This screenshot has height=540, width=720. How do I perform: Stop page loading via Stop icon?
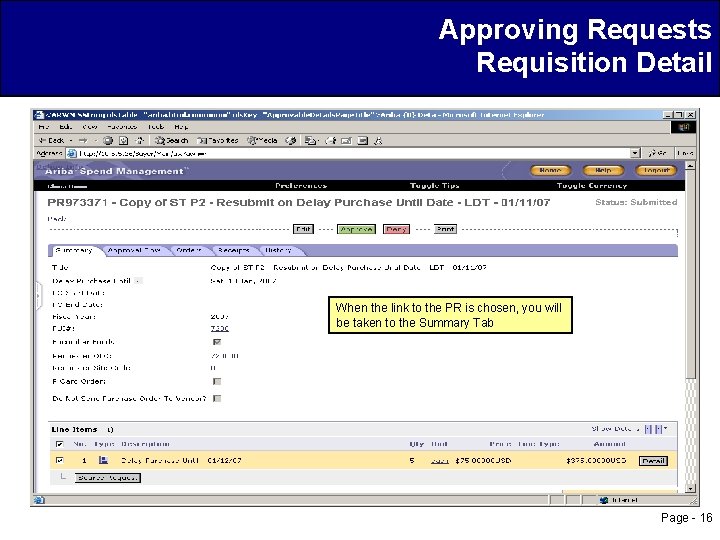point(108,141)
